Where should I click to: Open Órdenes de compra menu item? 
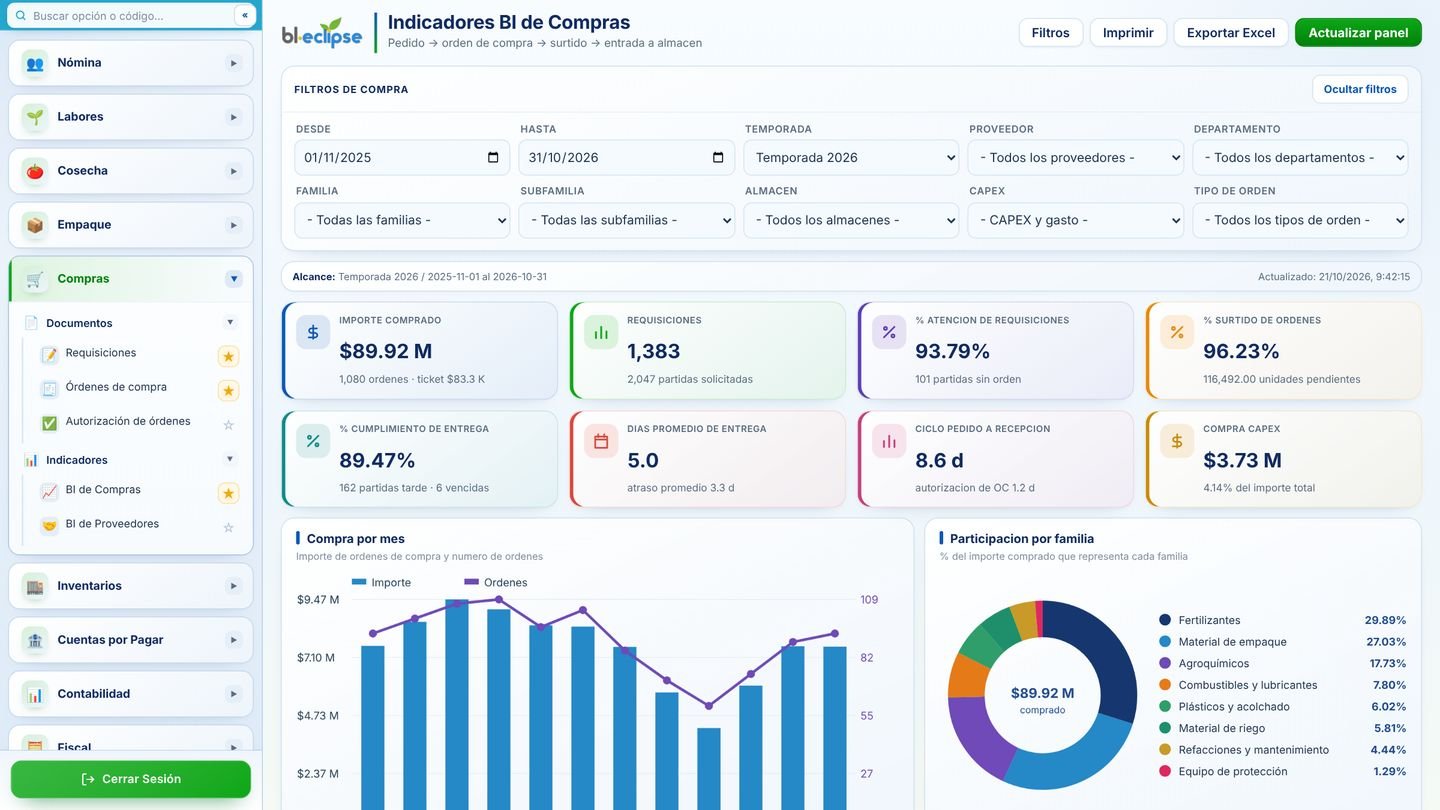[116, 387]
